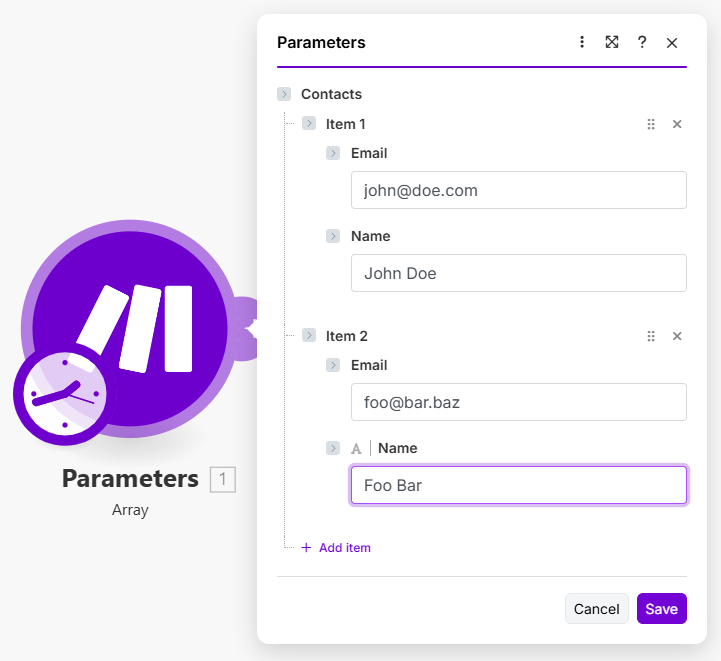
Task: Click the drag handle for Item 1
Action: pyautogui.click(x=651, y=124)
